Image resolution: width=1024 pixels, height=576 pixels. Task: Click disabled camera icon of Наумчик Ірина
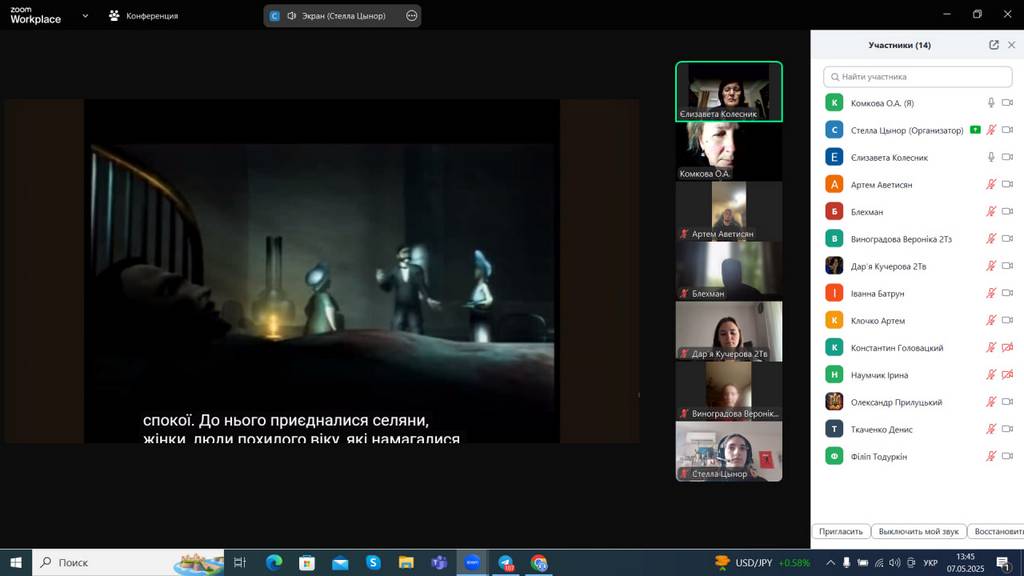(1008, 375)
